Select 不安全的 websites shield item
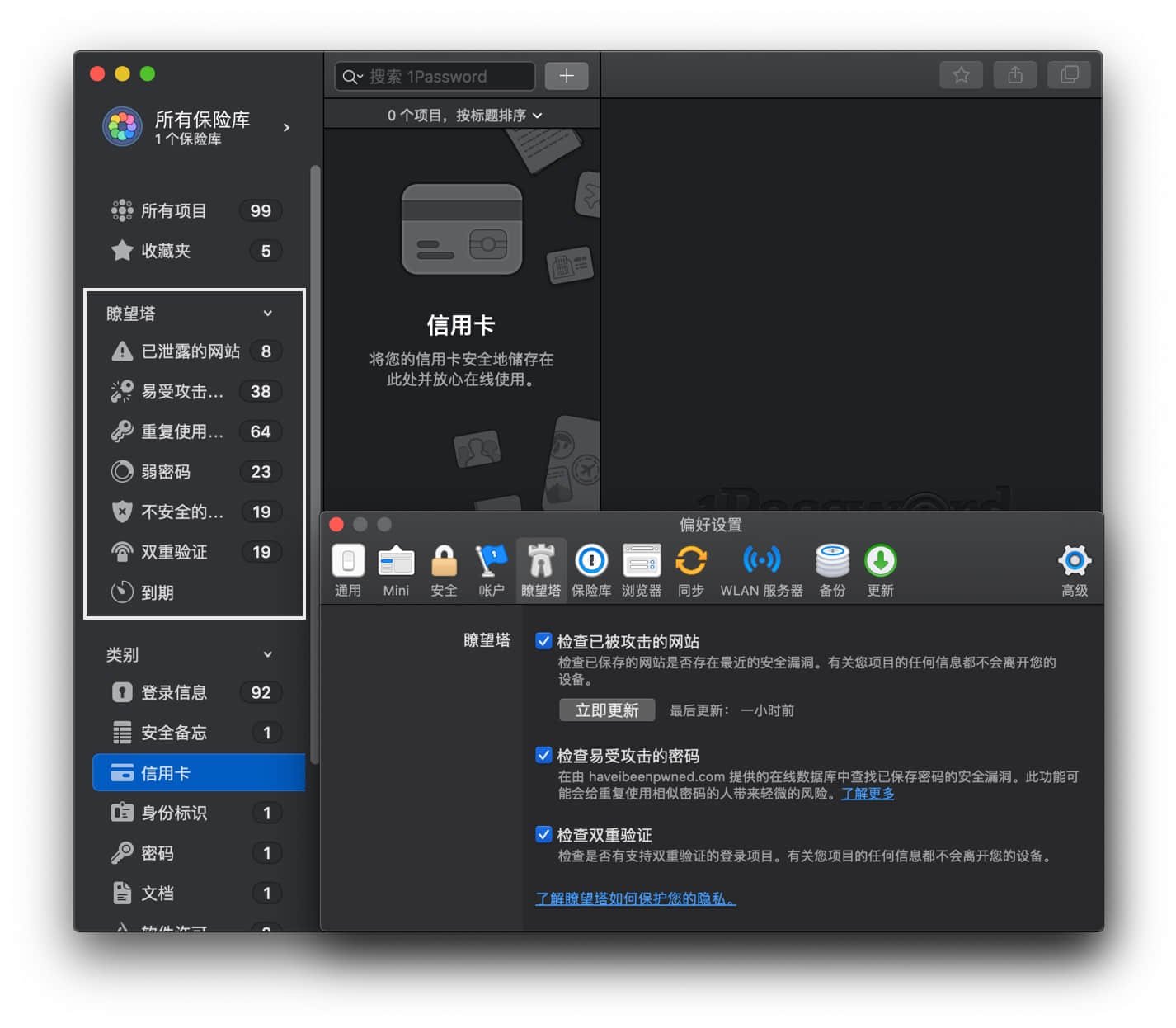Viewport: 1176px width, 1028px height. (196, 512)
